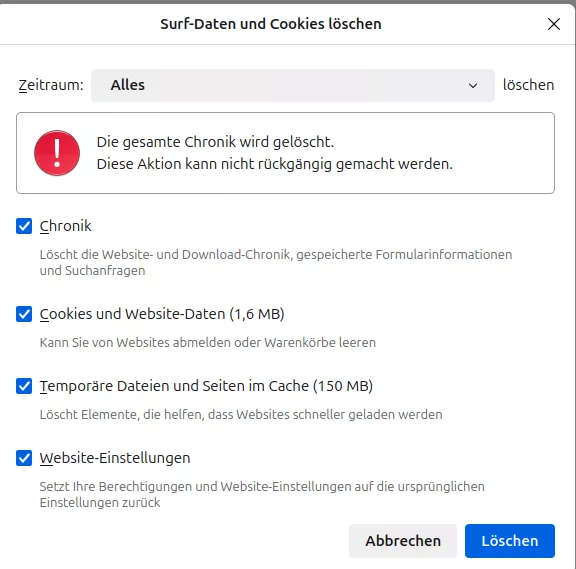Open the Zeitraum dropdown showing Alles
576x569 pixels.
pyautogui.click(x=293, y=85)
